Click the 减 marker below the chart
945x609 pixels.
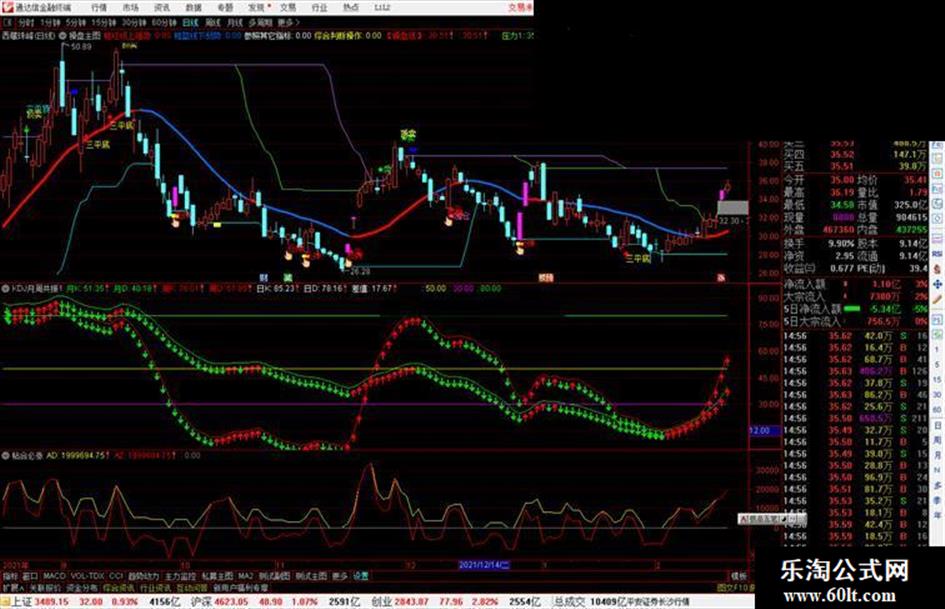[288, 277]
